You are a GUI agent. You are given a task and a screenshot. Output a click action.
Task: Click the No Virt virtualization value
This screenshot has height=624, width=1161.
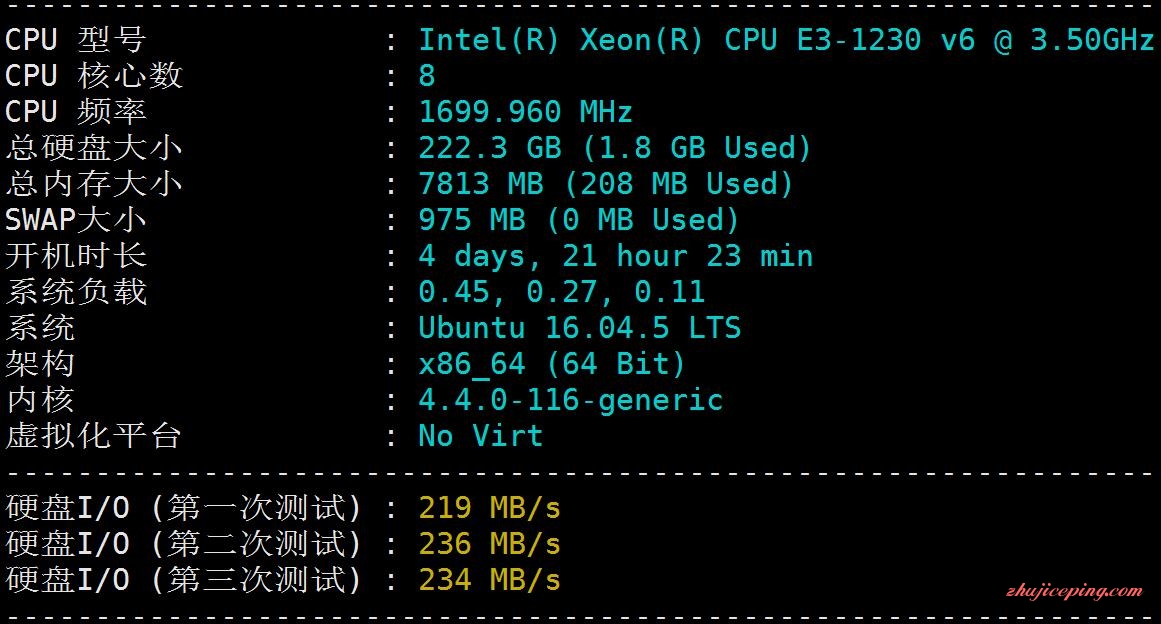tap(481, 436)
